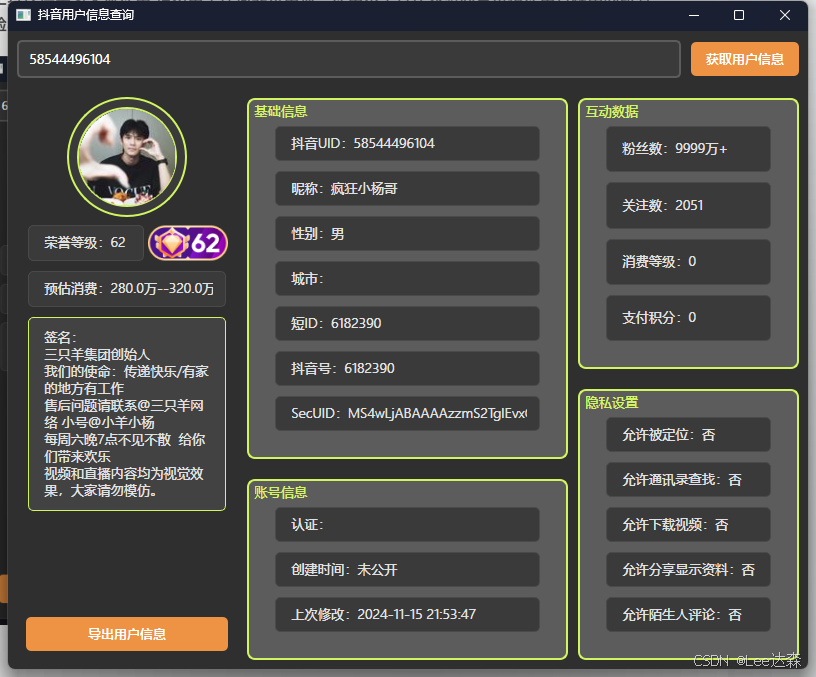Select the 允许通讯录查找: 否 field
The width and height of the screenshot is (816, 677).
688,479
